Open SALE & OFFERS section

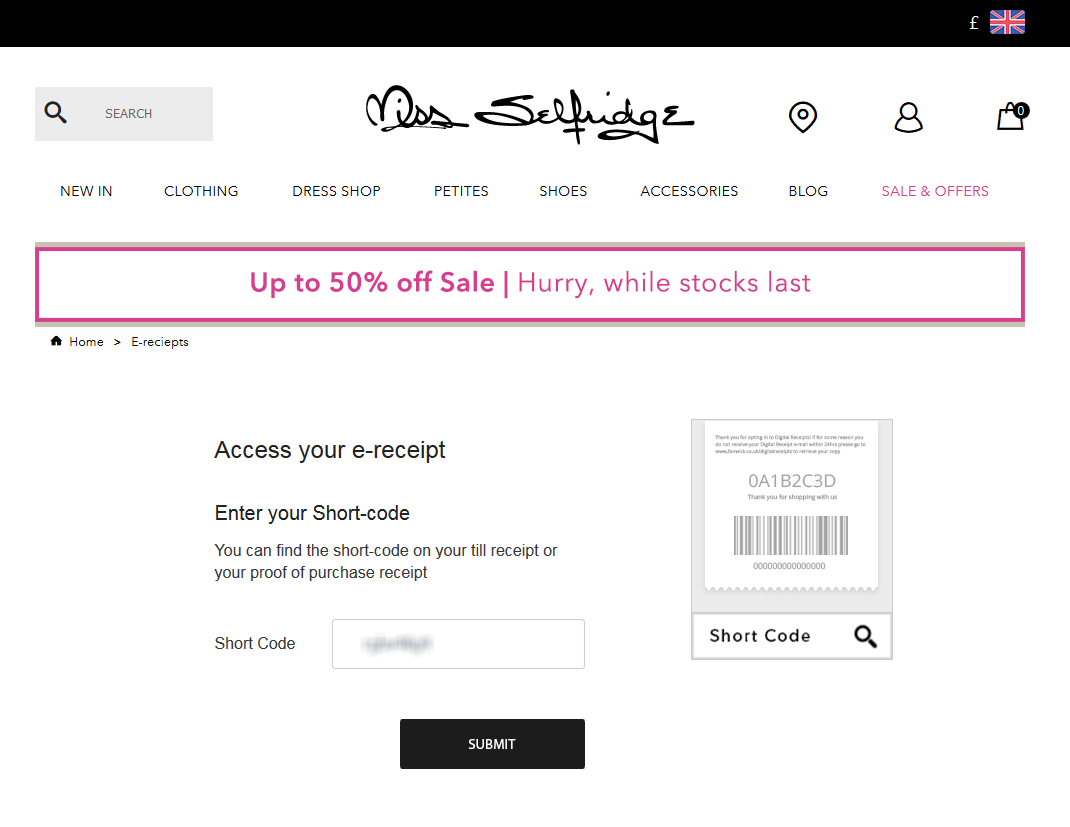(935, 191)
